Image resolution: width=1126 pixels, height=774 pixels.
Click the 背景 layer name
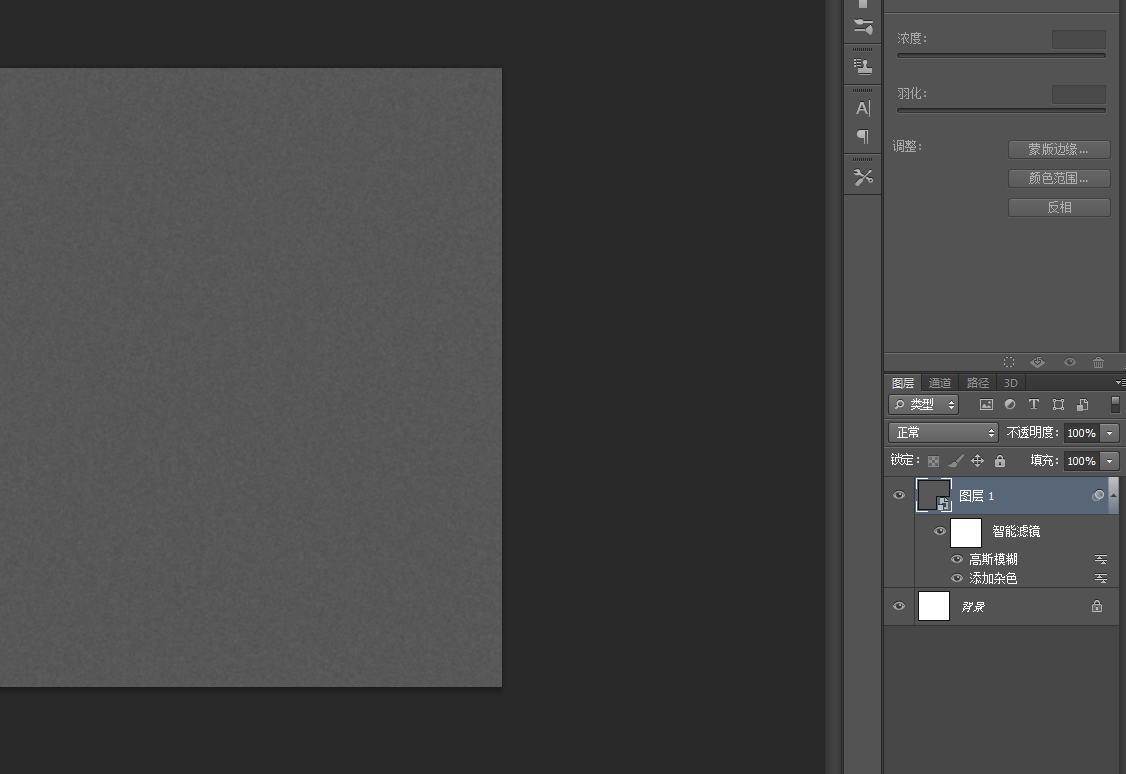(973, 607)
